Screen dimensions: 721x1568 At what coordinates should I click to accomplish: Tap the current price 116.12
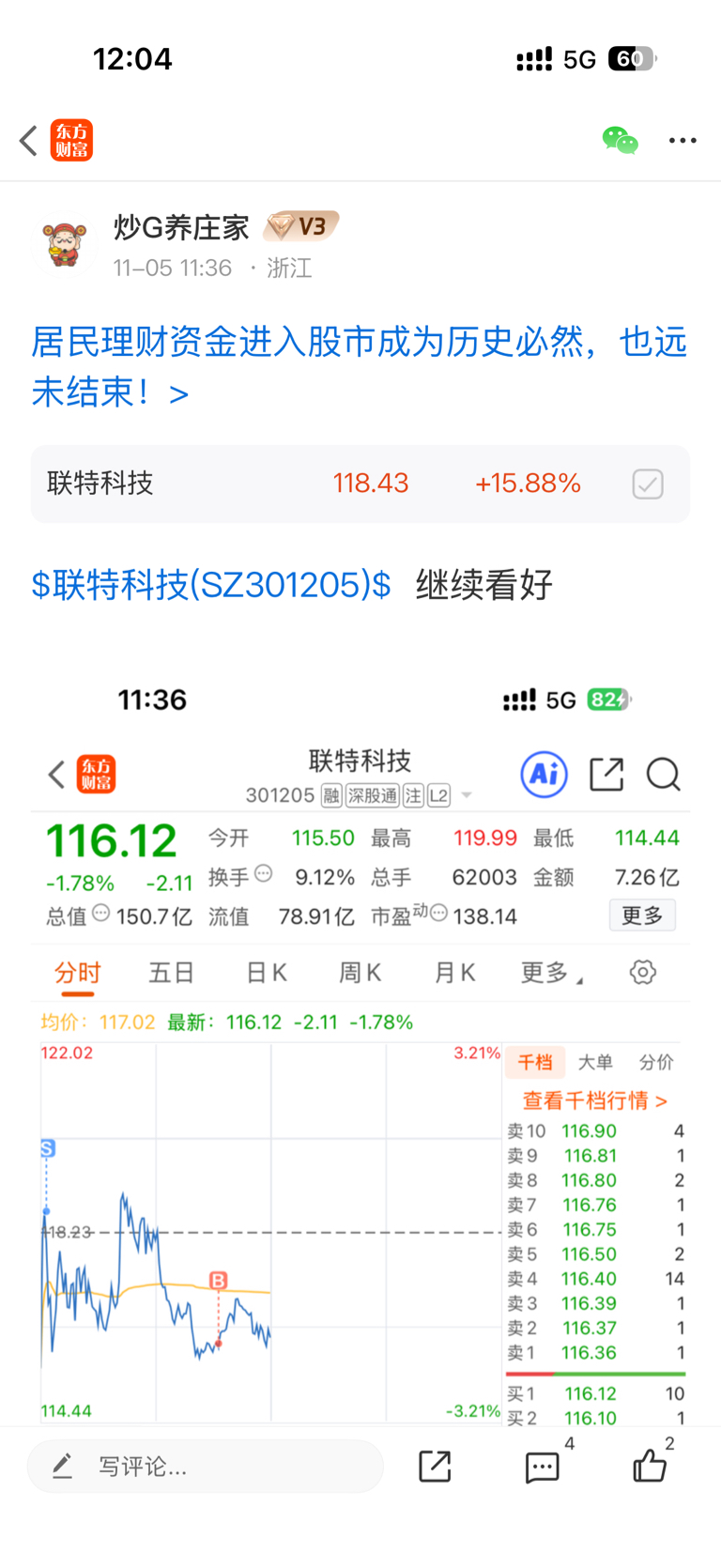coord(111,840)
